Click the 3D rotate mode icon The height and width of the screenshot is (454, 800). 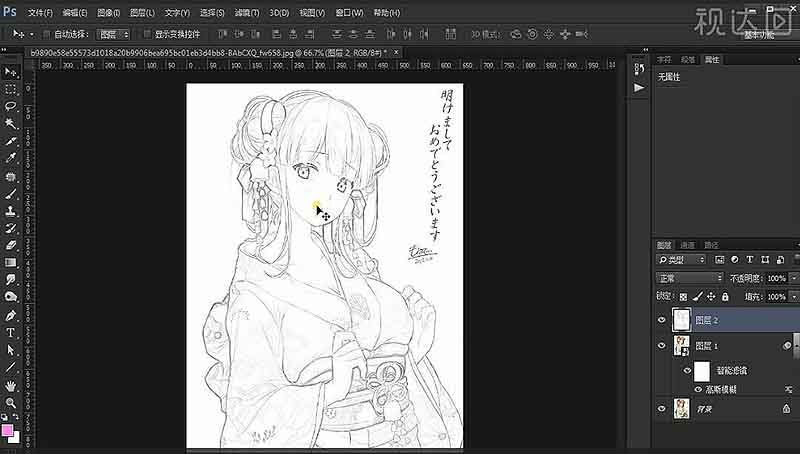(x=516, y=34)
